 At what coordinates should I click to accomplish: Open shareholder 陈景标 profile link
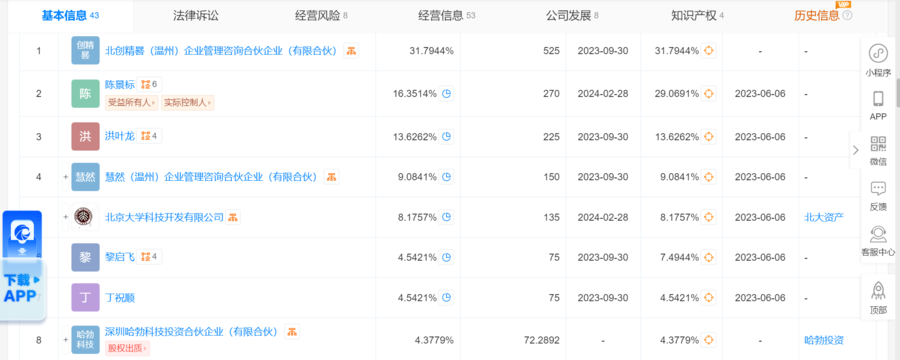coord(120,85)
